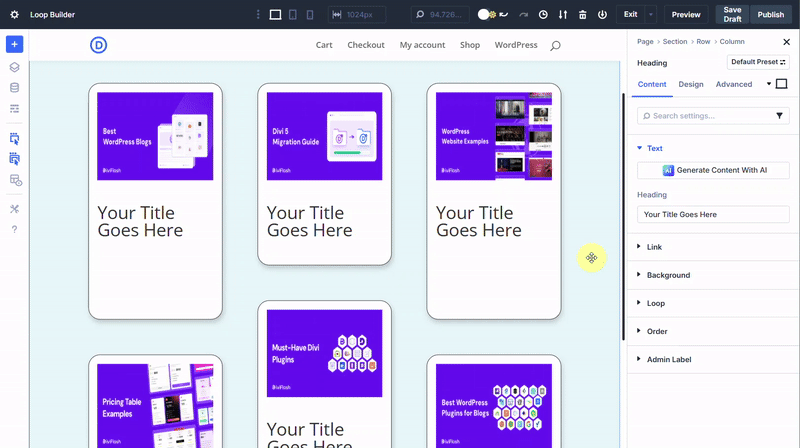Click the Divi logo in header
800x448 pixels.
(98, 45)
